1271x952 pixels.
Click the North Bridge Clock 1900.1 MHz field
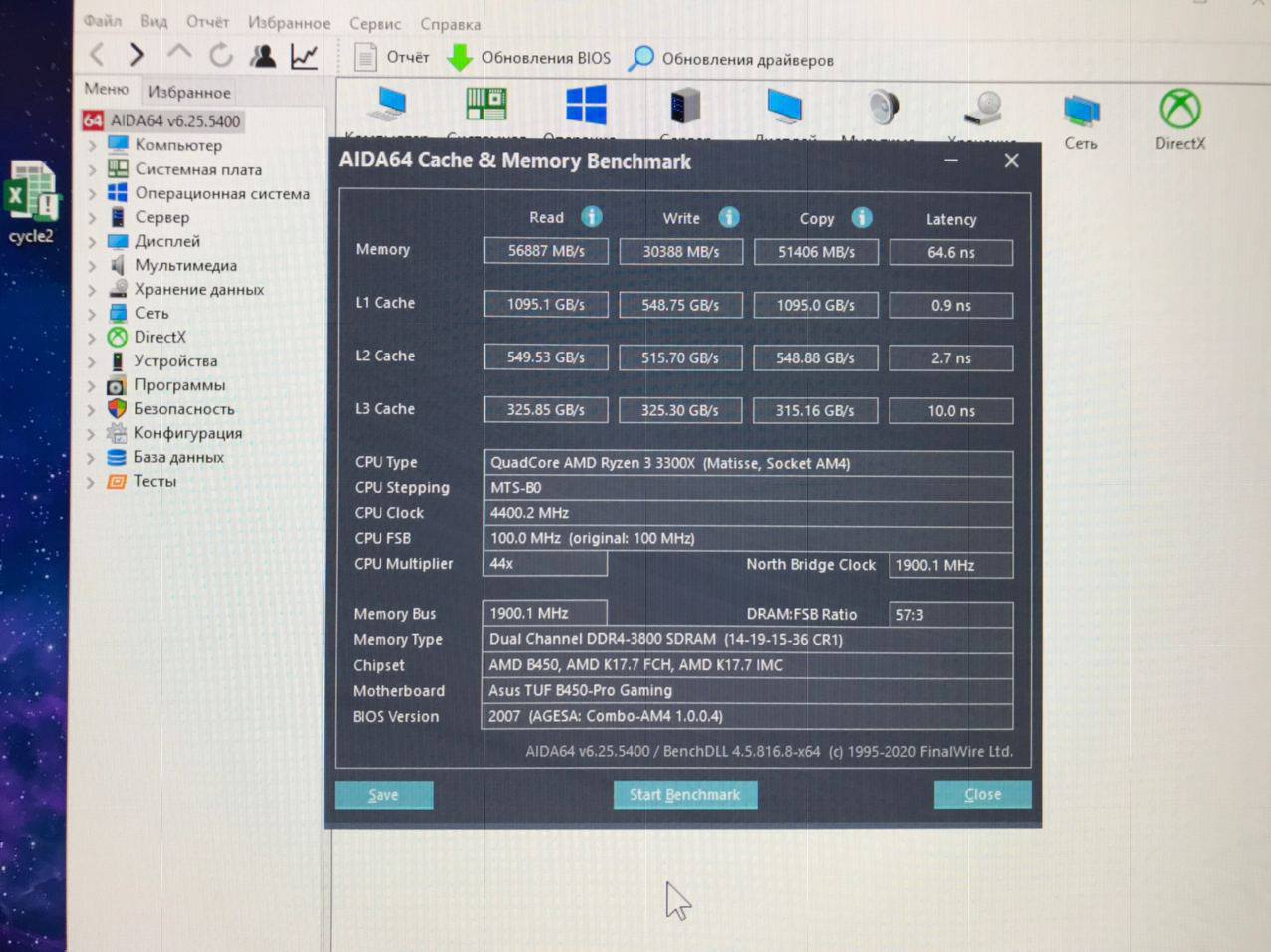coord(950,565)
